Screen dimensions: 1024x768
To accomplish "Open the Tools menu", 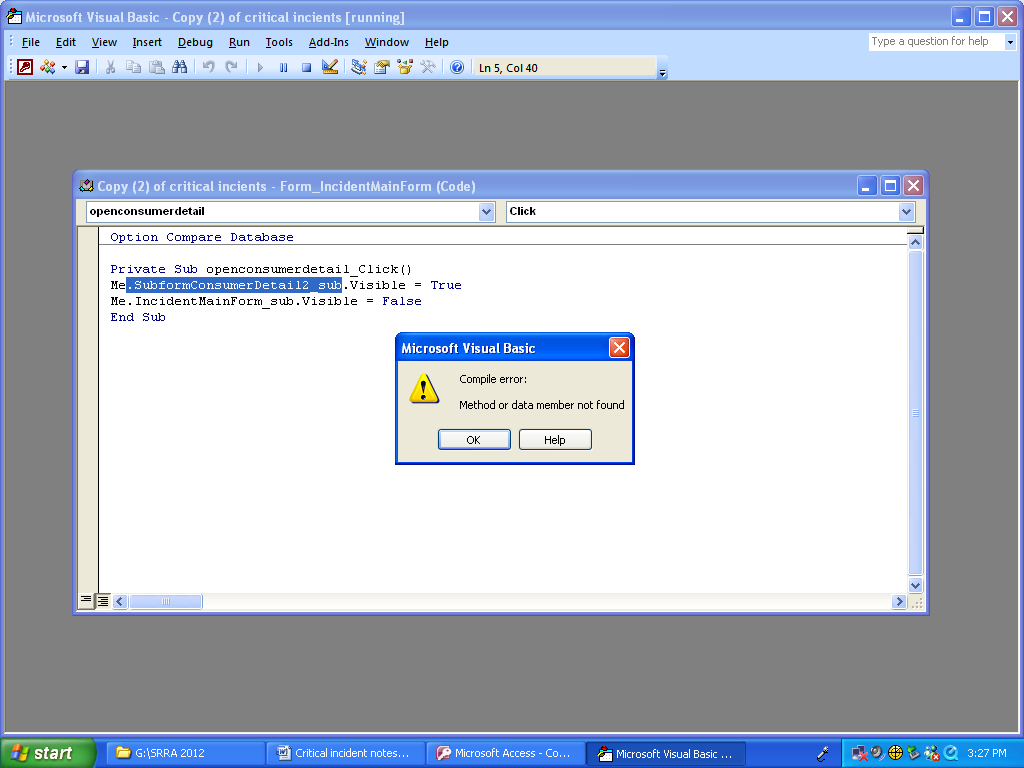I will [x=279, y=42].
